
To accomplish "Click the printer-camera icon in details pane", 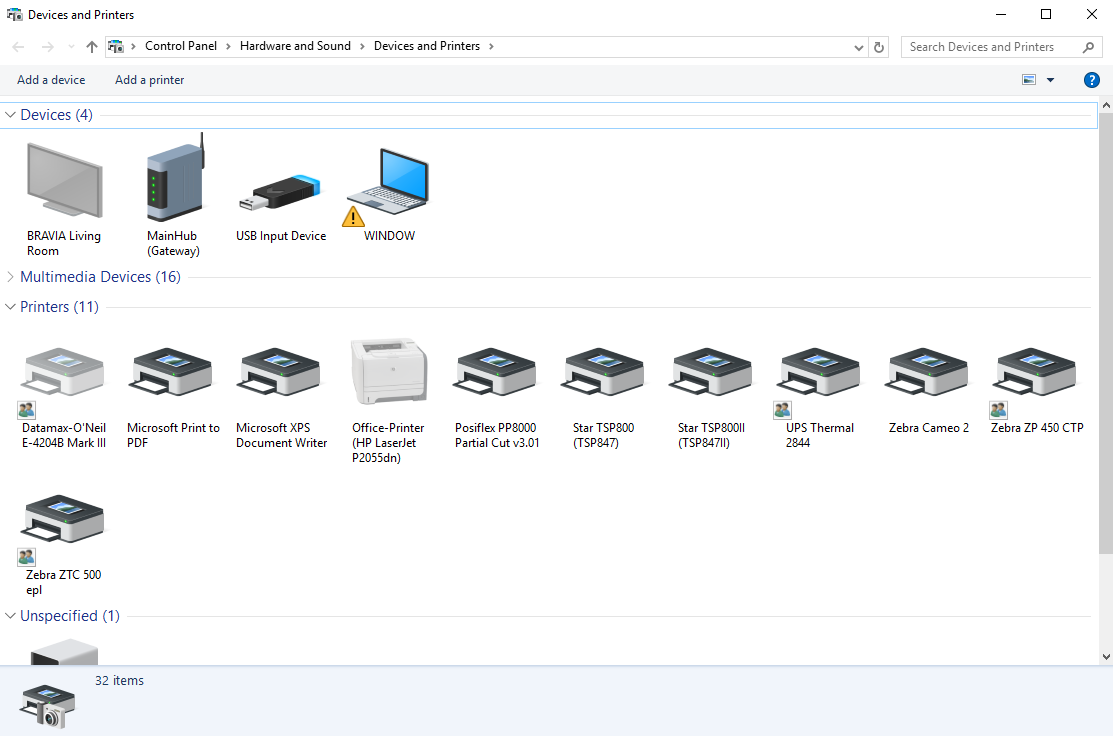I will tap(48, 706).
